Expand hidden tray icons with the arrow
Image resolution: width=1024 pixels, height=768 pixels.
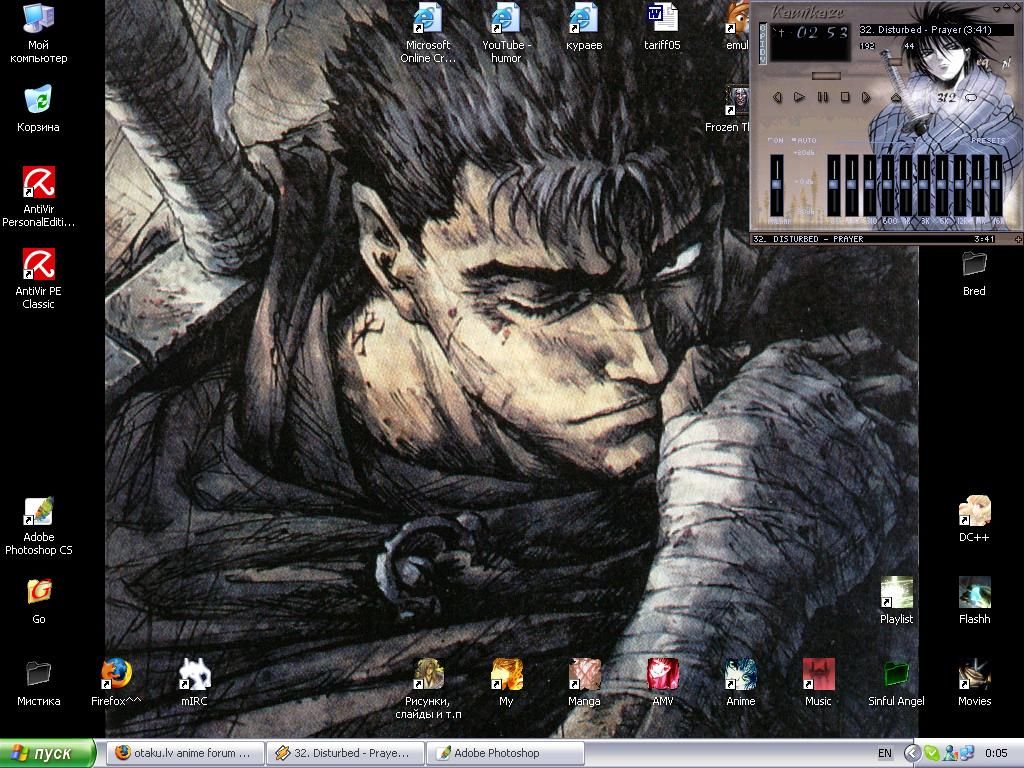912,753
